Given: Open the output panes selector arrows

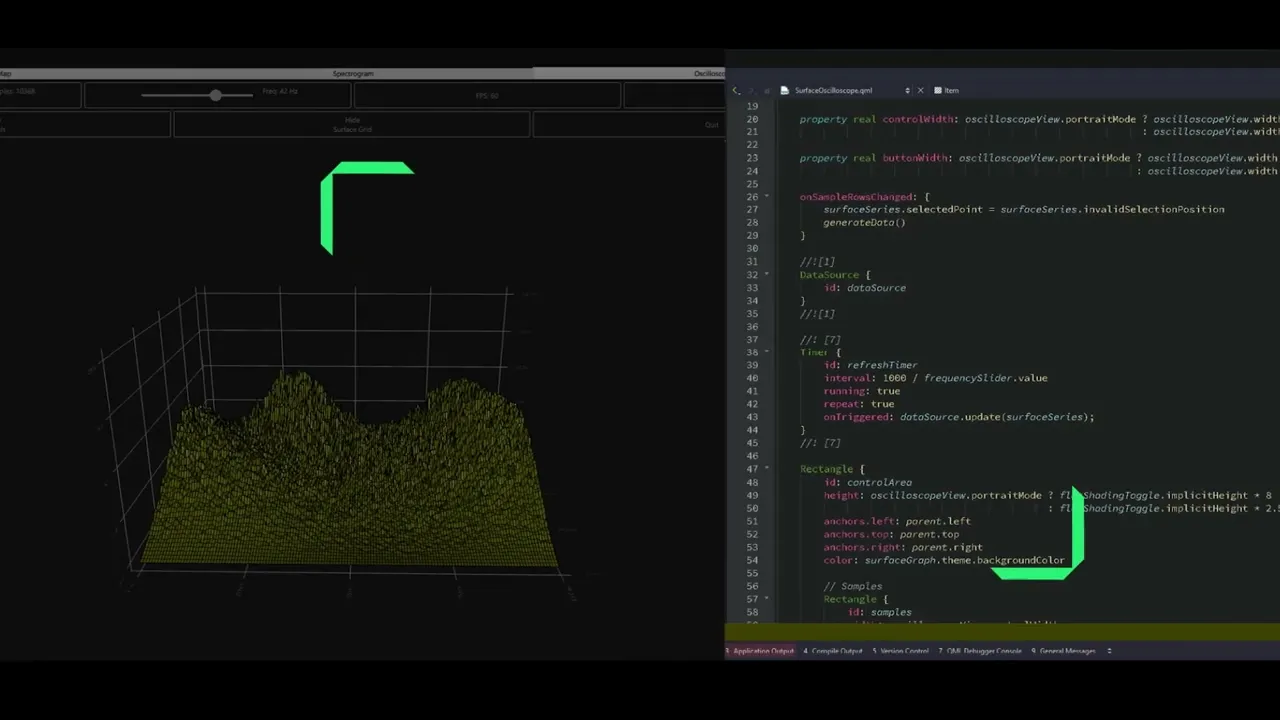Looking at the screenshot, I should (x=1109, y=651).
